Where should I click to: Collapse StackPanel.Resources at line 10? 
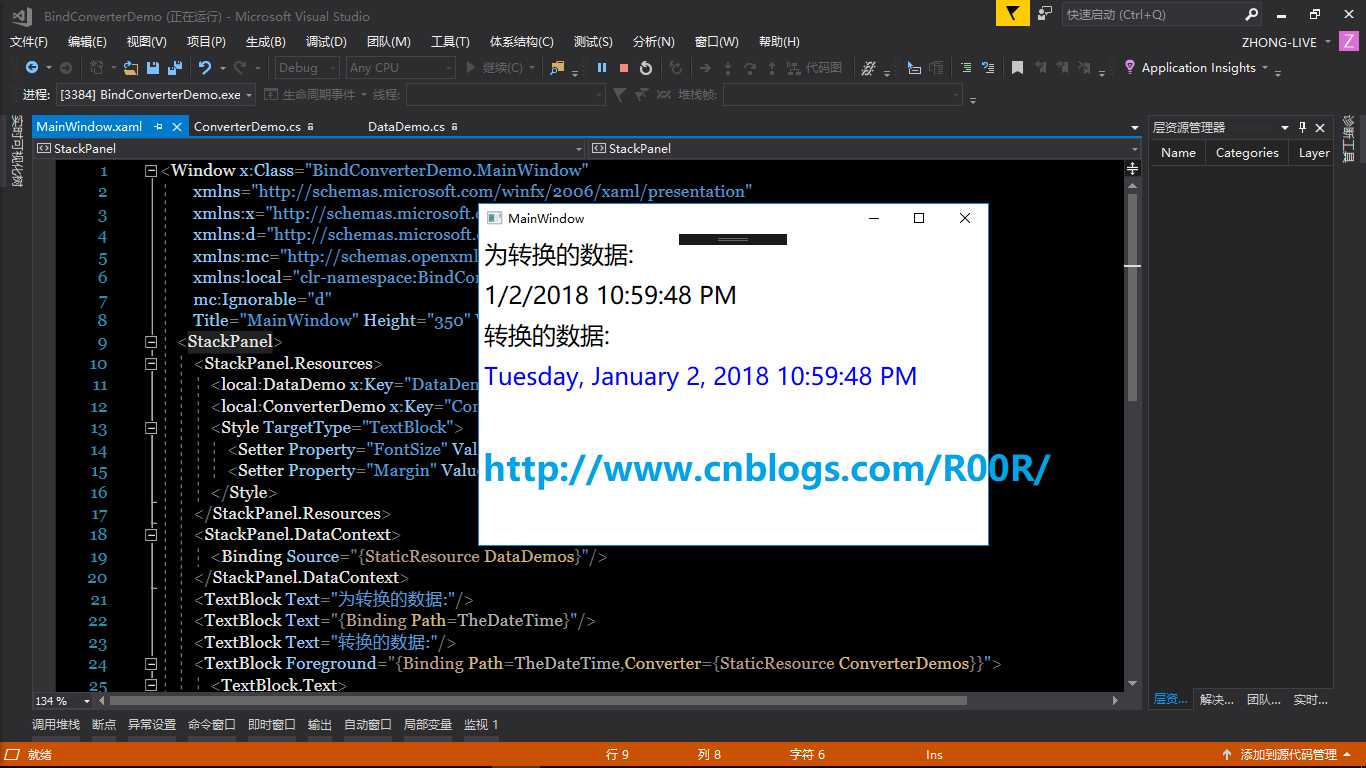(x=151, y=364)
